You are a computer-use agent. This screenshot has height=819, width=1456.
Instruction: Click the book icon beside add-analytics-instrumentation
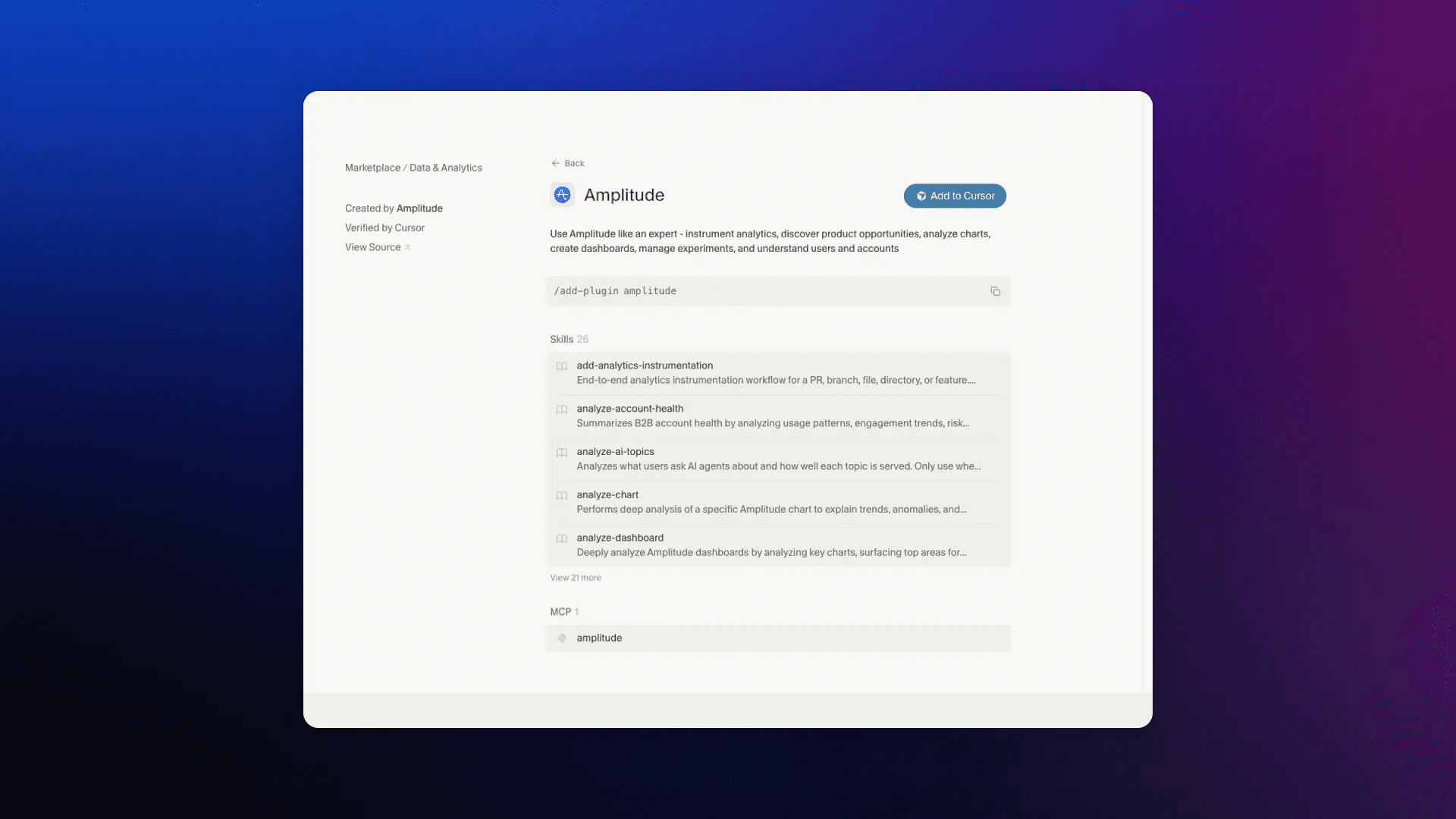pyautogui.click(x=562, y=366)
